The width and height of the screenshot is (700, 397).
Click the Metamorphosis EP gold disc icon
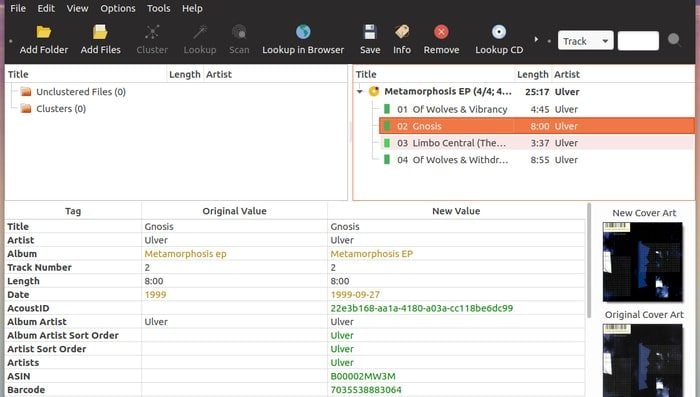tap(374, 92)
